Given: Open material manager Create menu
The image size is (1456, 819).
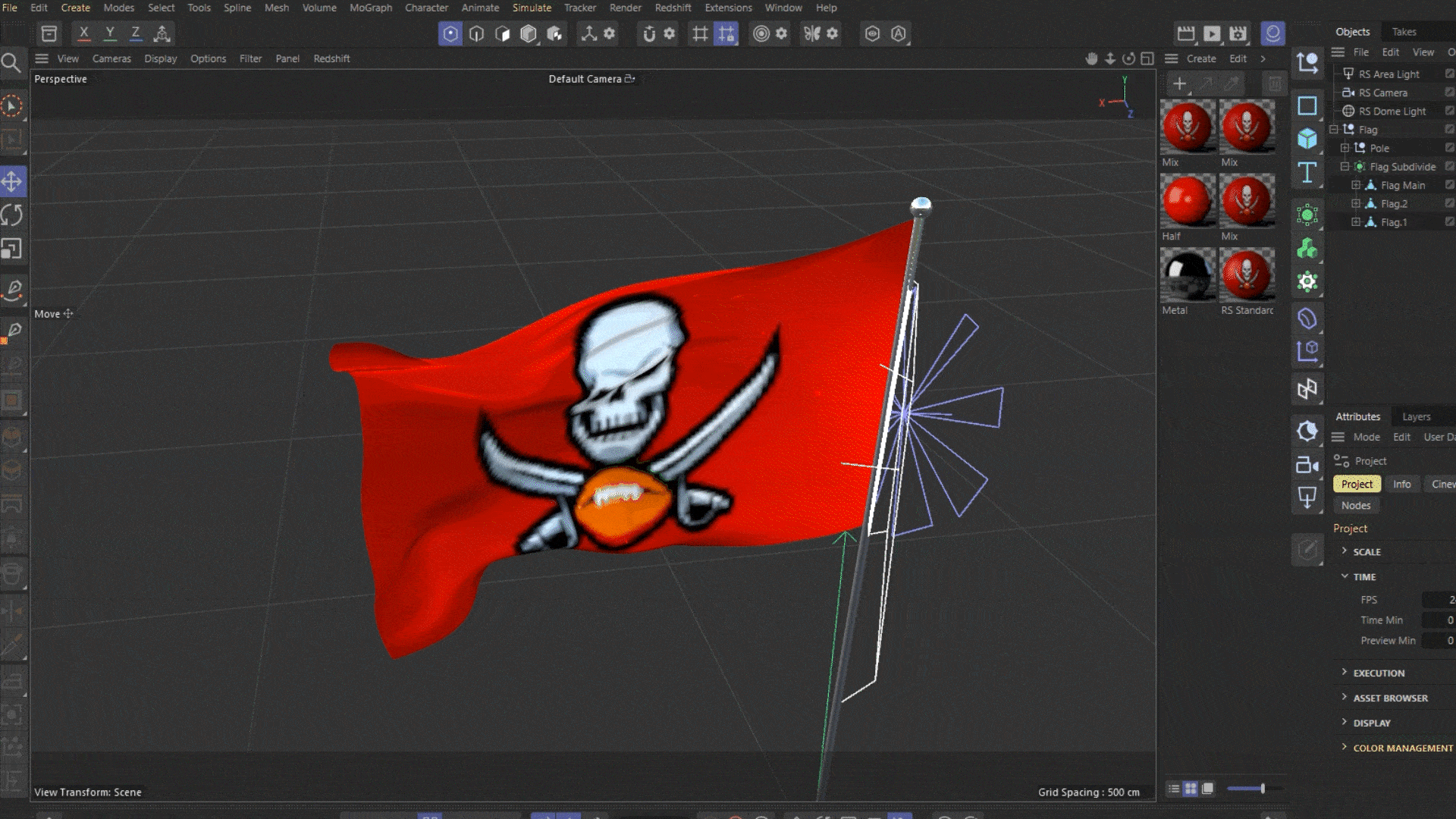Looking at the screenshot, I should (1201, 58).
